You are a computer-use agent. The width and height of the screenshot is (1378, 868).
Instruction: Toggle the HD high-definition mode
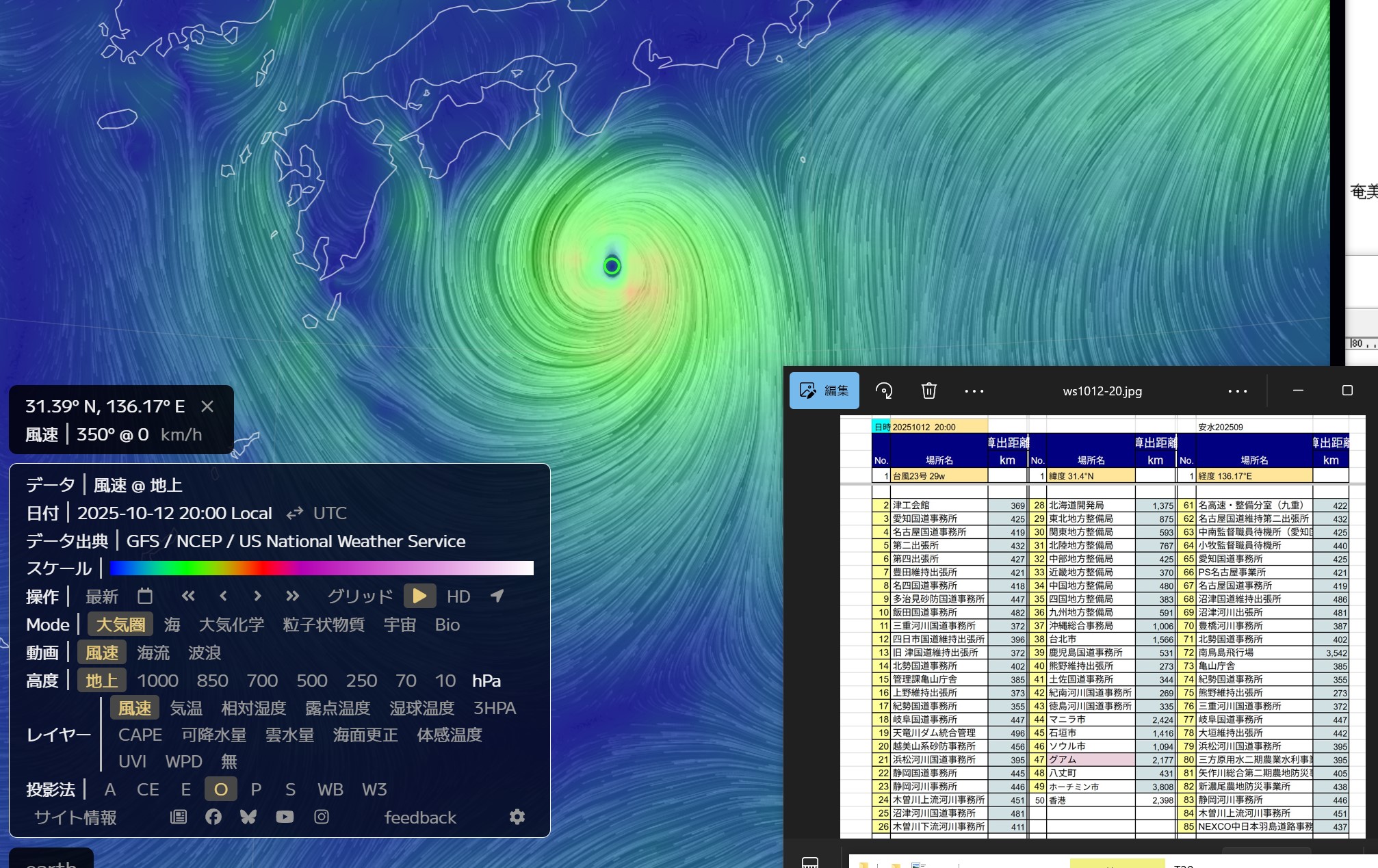click(458, 596)
